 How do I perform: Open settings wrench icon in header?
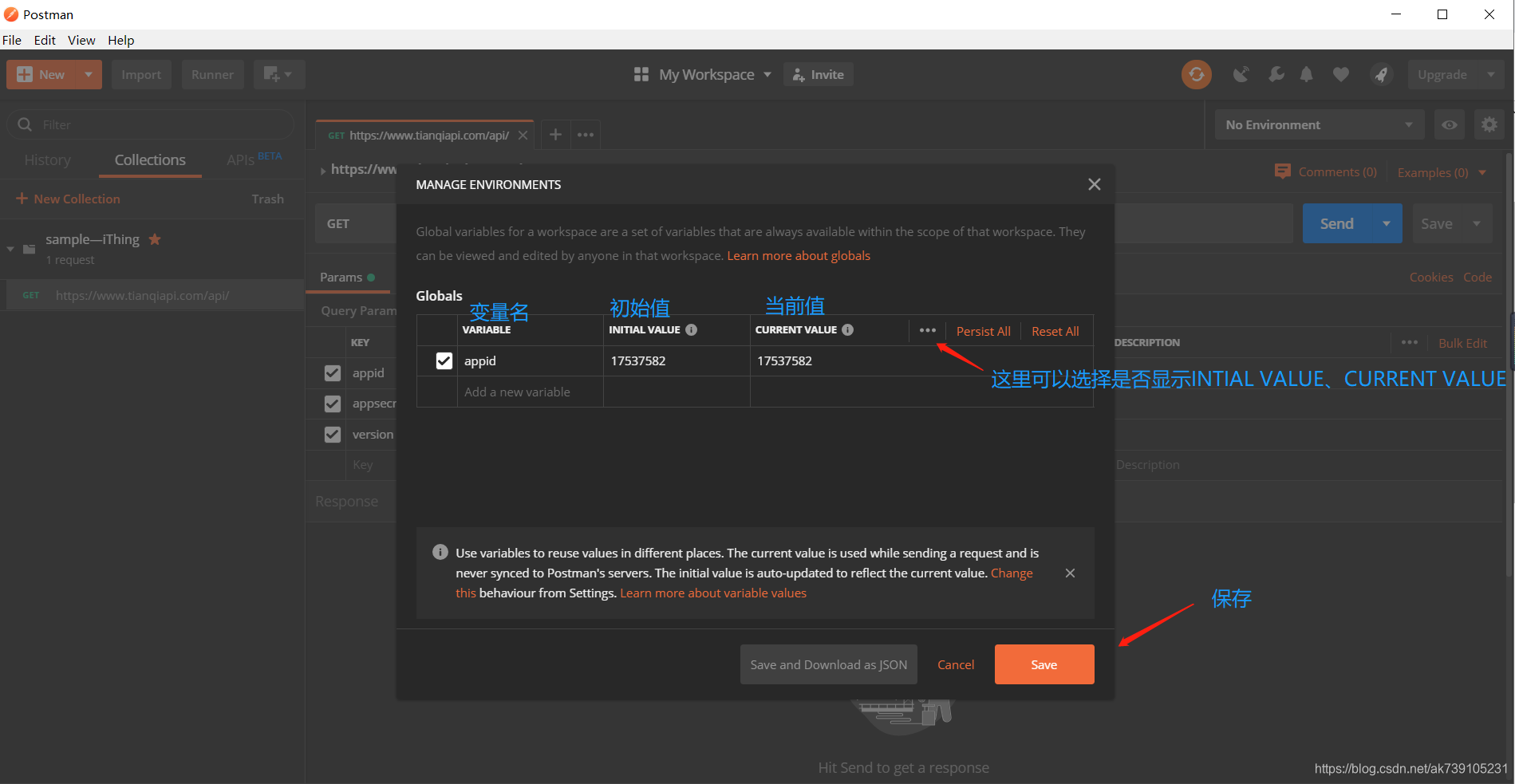[x=1276, y=75]
